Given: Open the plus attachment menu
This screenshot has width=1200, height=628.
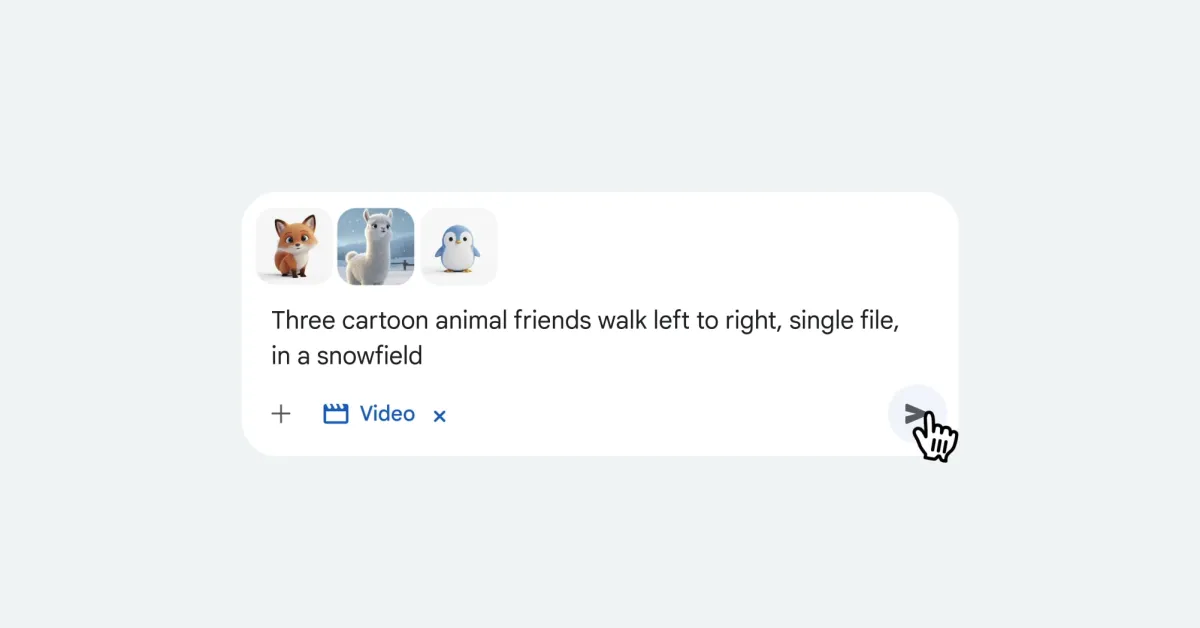Looking at the screenshot, I should click(281, 414).
